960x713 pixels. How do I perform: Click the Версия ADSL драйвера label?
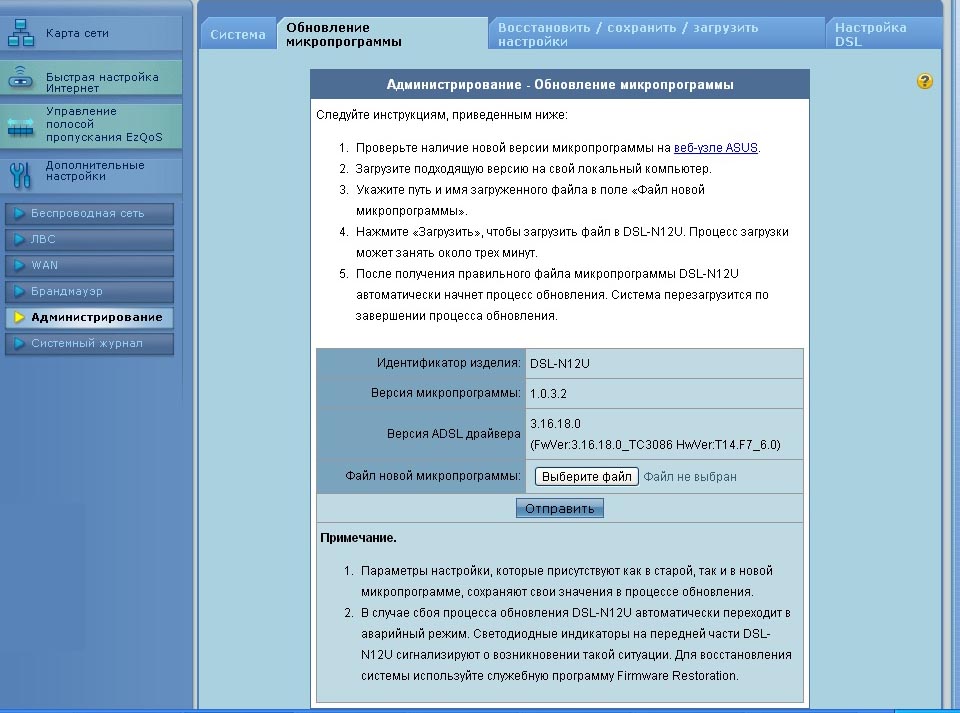[x=454, y=434]
